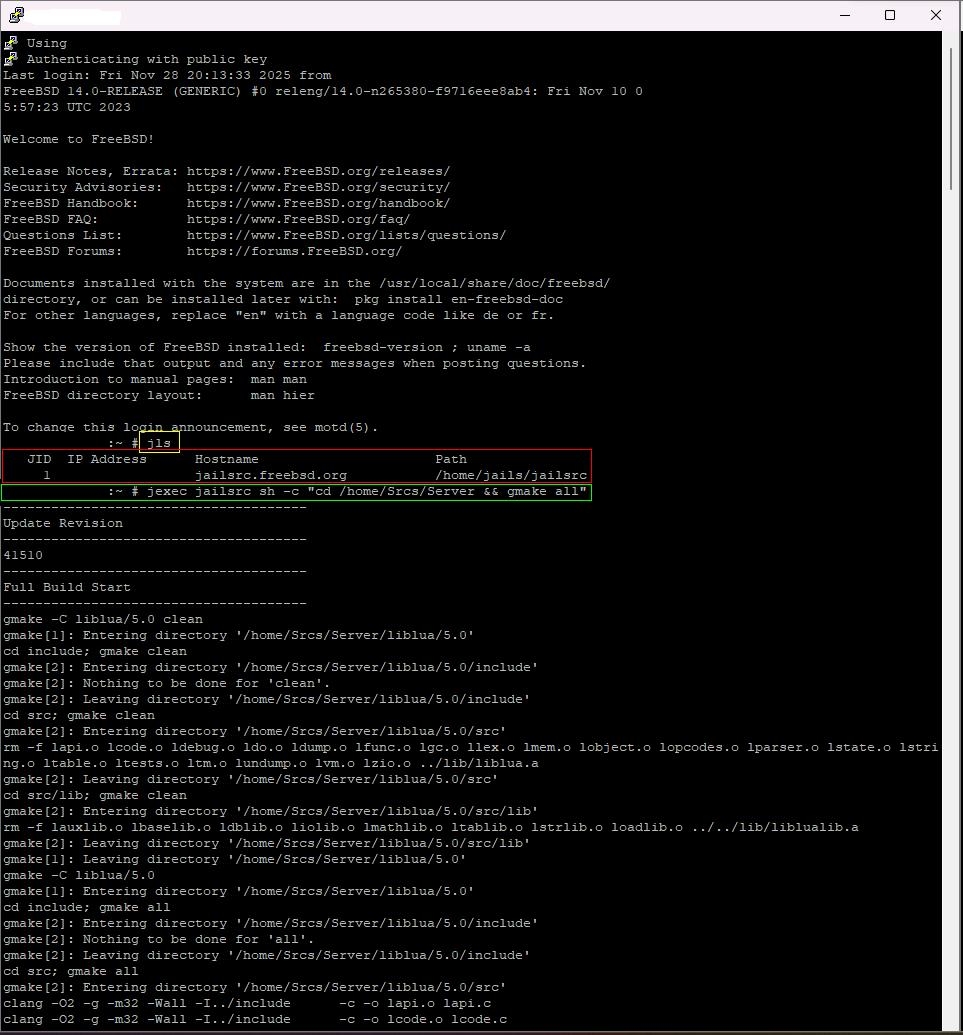Click the scrollbar up arrow
The image size is (963, 1035).
pos(950,38)
